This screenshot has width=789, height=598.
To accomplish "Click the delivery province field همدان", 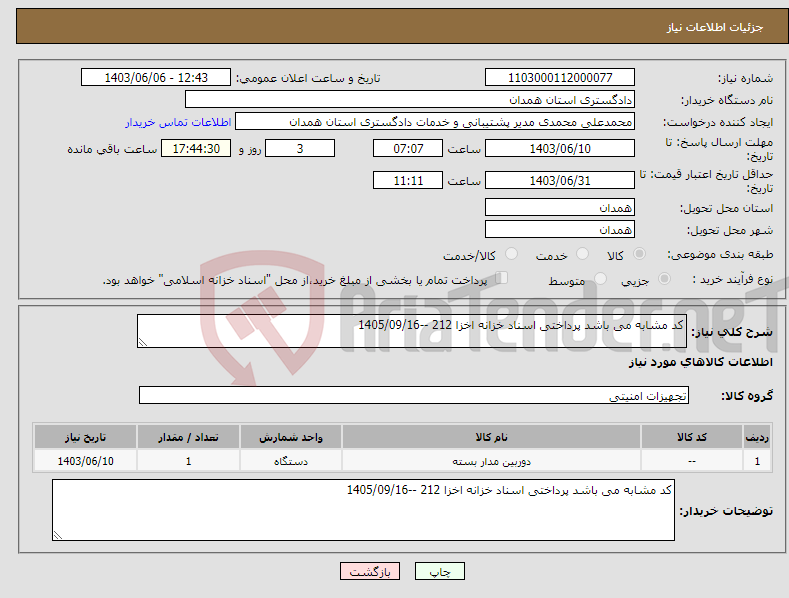I will (560, 207).
